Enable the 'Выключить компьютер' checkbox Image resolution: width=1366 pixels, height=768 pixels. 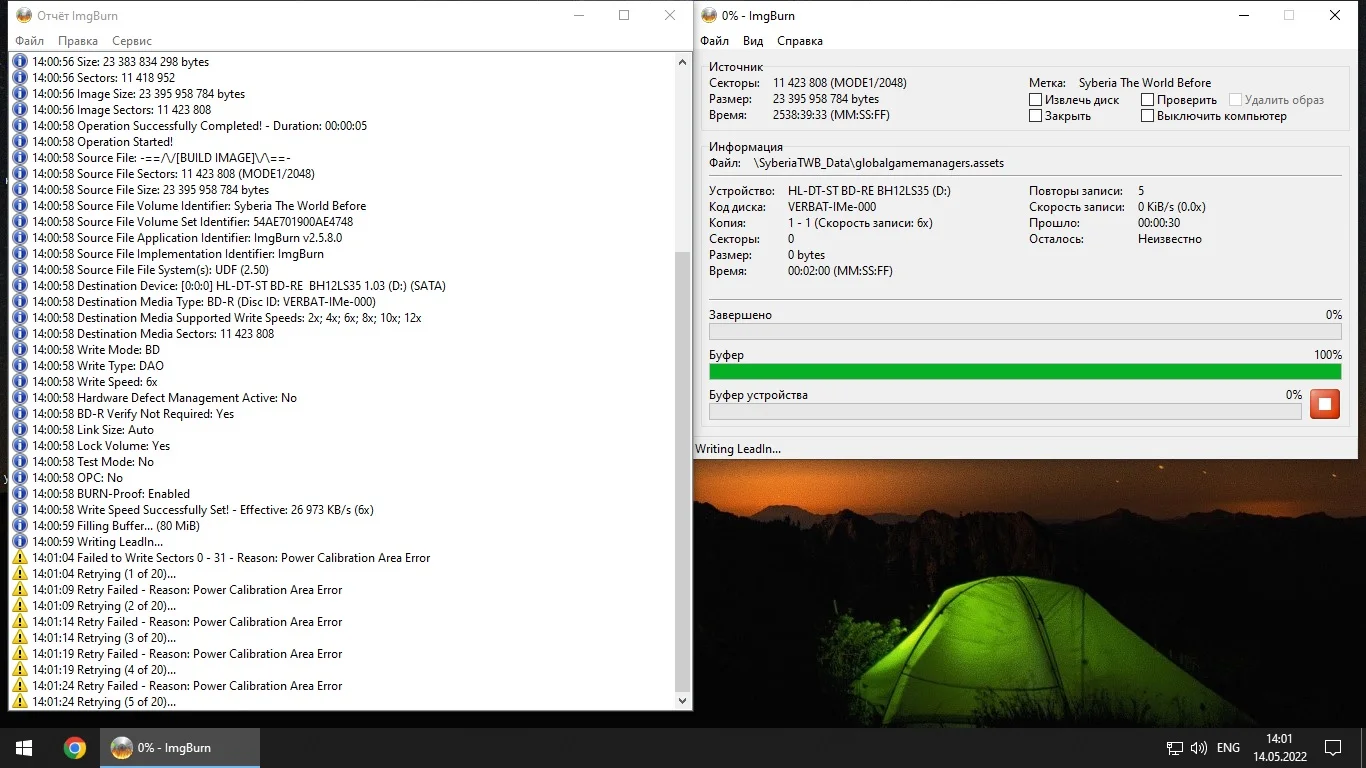(x=1148, y=116)
